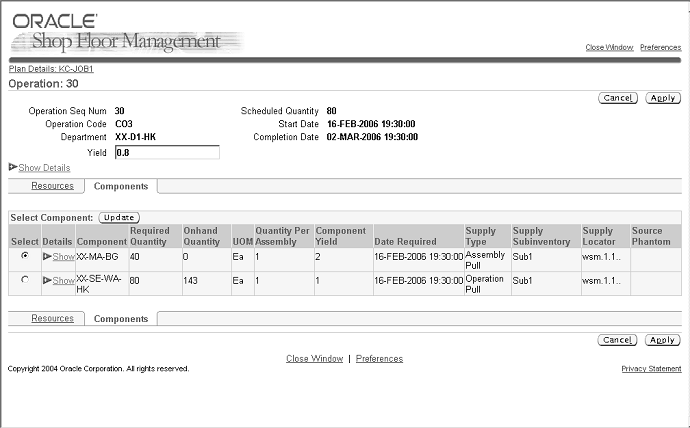Open the Privacy Statement link
This screenshot has height=428, width=690.
tap(651, 369)
